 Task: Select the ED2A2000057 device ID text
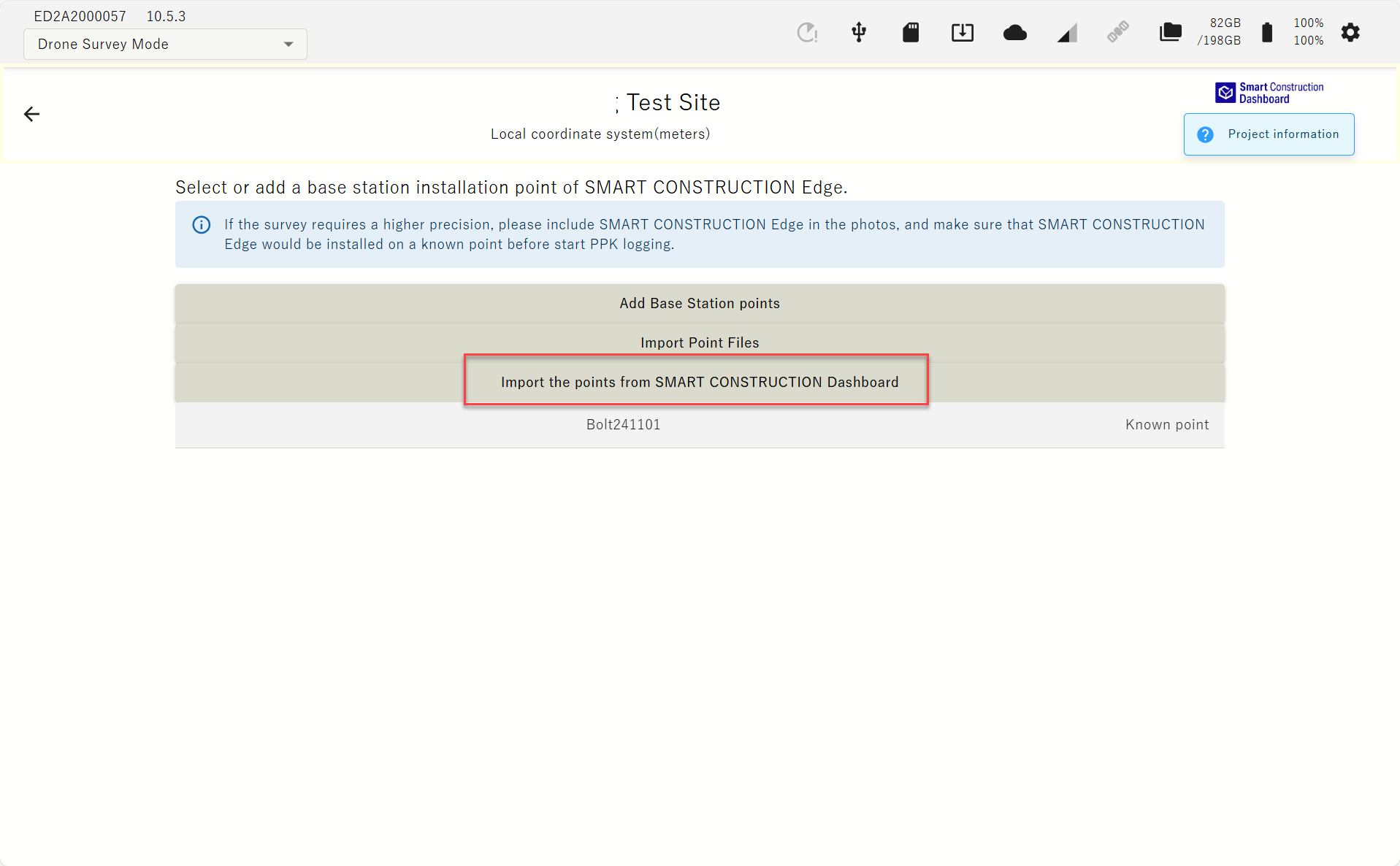click(80, 16)
